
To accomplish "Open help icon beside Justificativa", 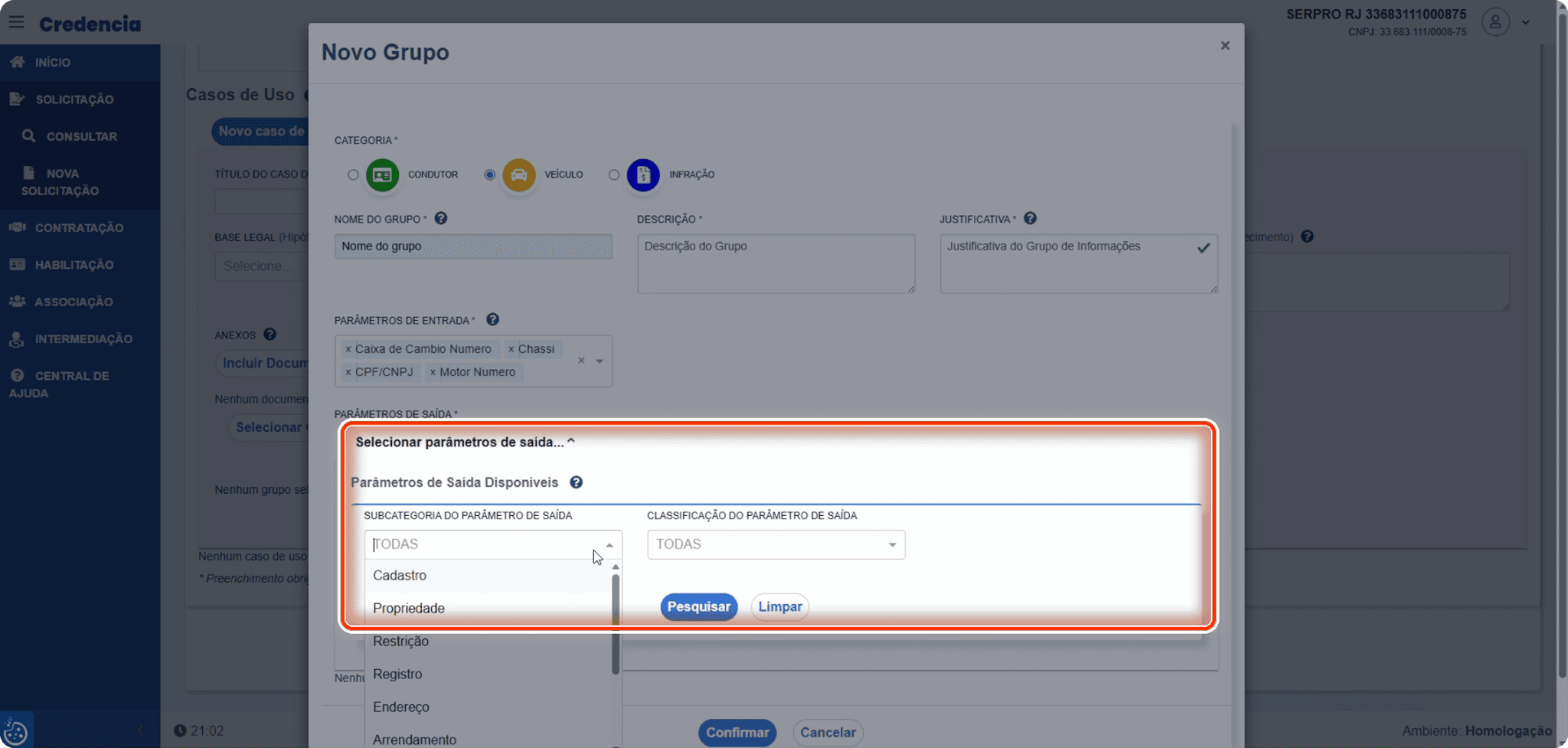I will click(1031, 218).
